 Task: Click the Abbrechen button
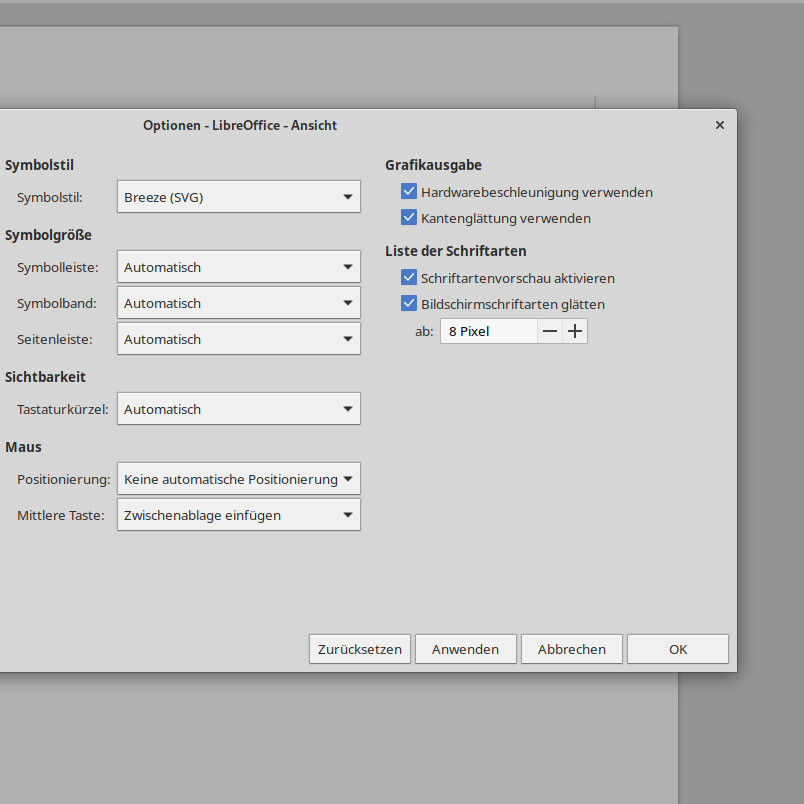click(572, 649)
